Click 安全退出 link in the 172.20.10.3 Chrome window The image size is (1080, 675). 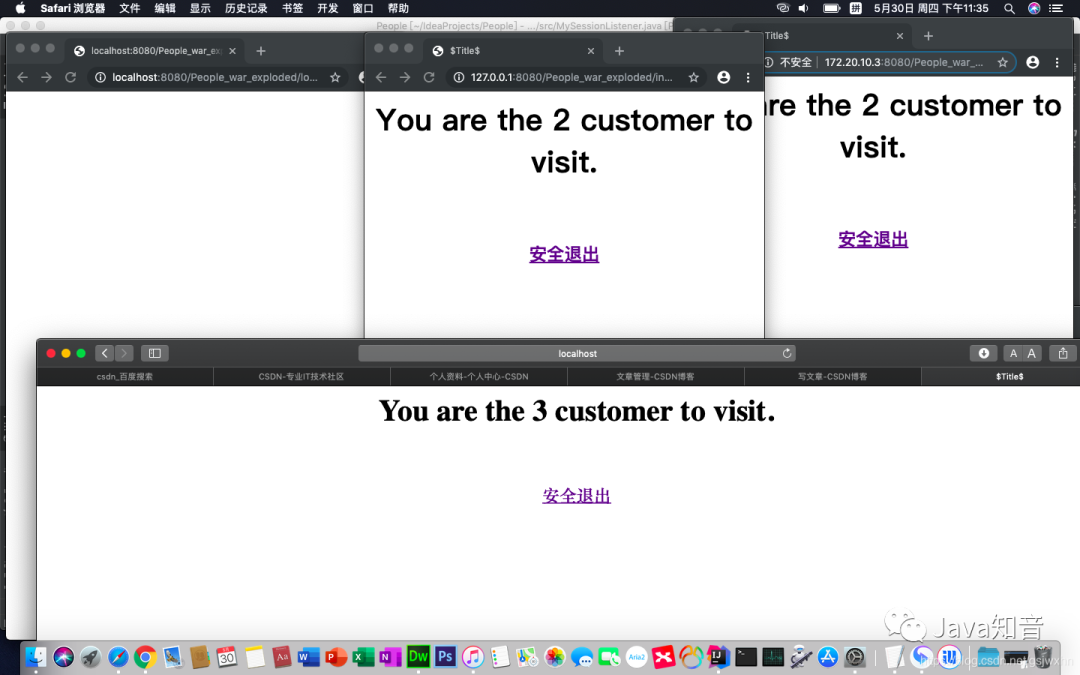click(873, 239)
